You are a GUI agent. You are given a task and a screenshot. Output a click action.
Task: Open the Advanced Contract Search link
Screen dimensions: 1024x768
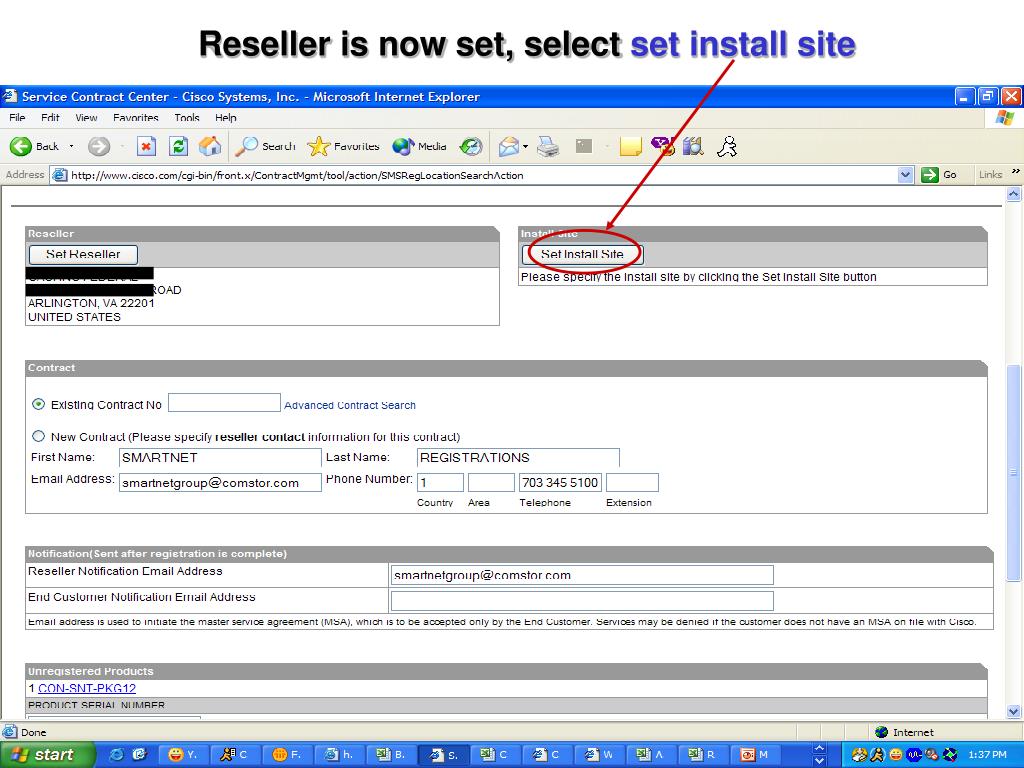pos(350,405)
